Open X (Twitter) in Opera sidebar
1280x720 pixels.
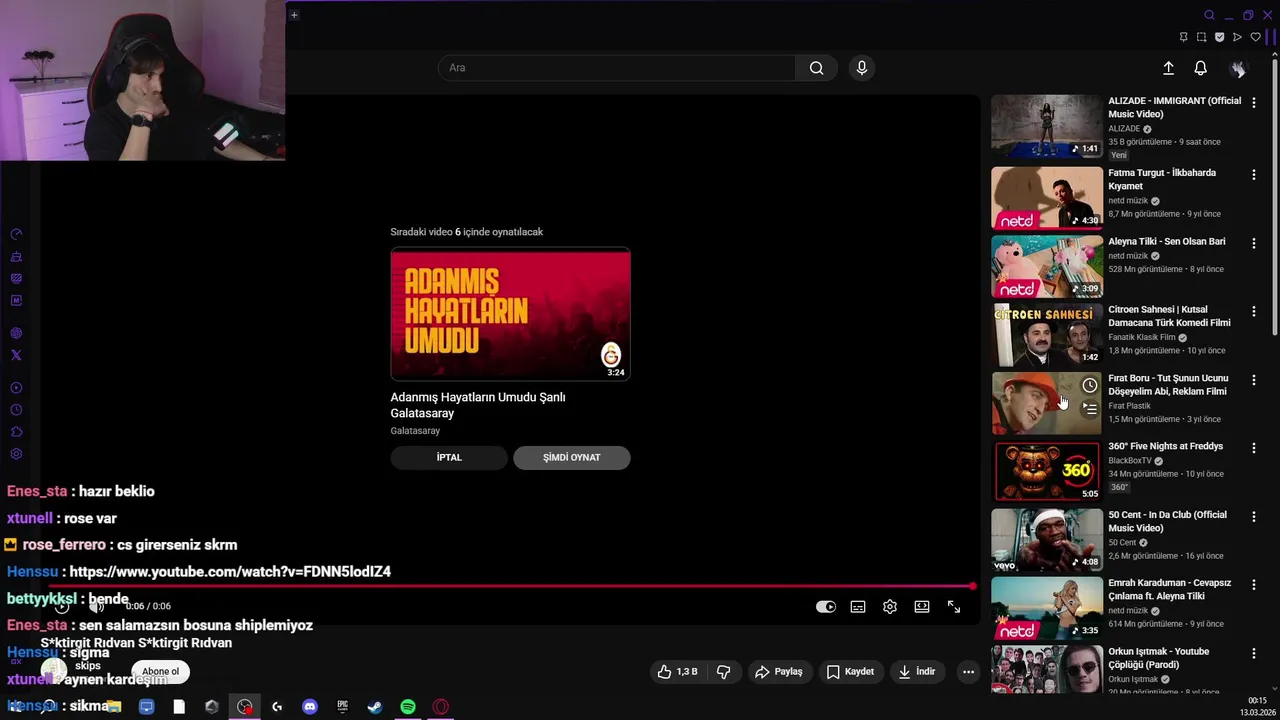coord(16,355)
